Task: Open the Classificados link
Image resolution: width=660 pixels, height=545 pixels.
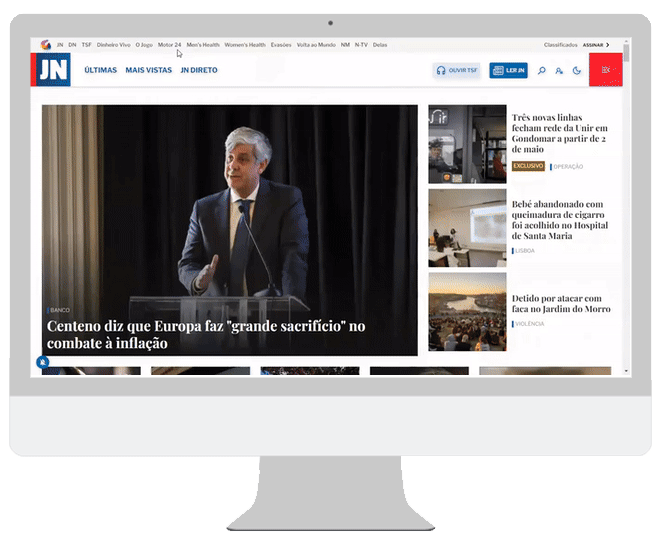Action: pos(561,45)
